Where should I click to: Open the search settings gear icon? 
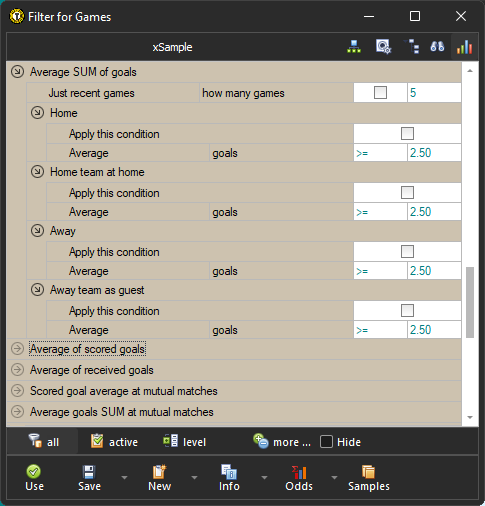tap(383, 47)
